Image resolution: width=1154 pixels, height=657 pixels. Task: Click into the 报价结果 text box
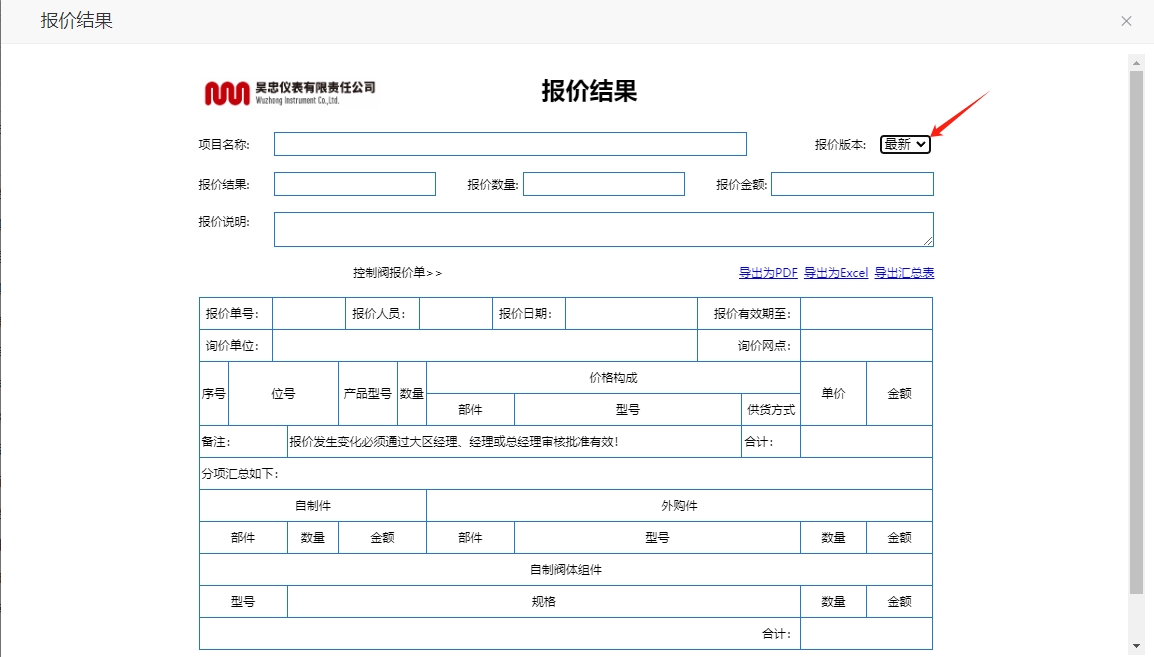(x=355, y=184)
